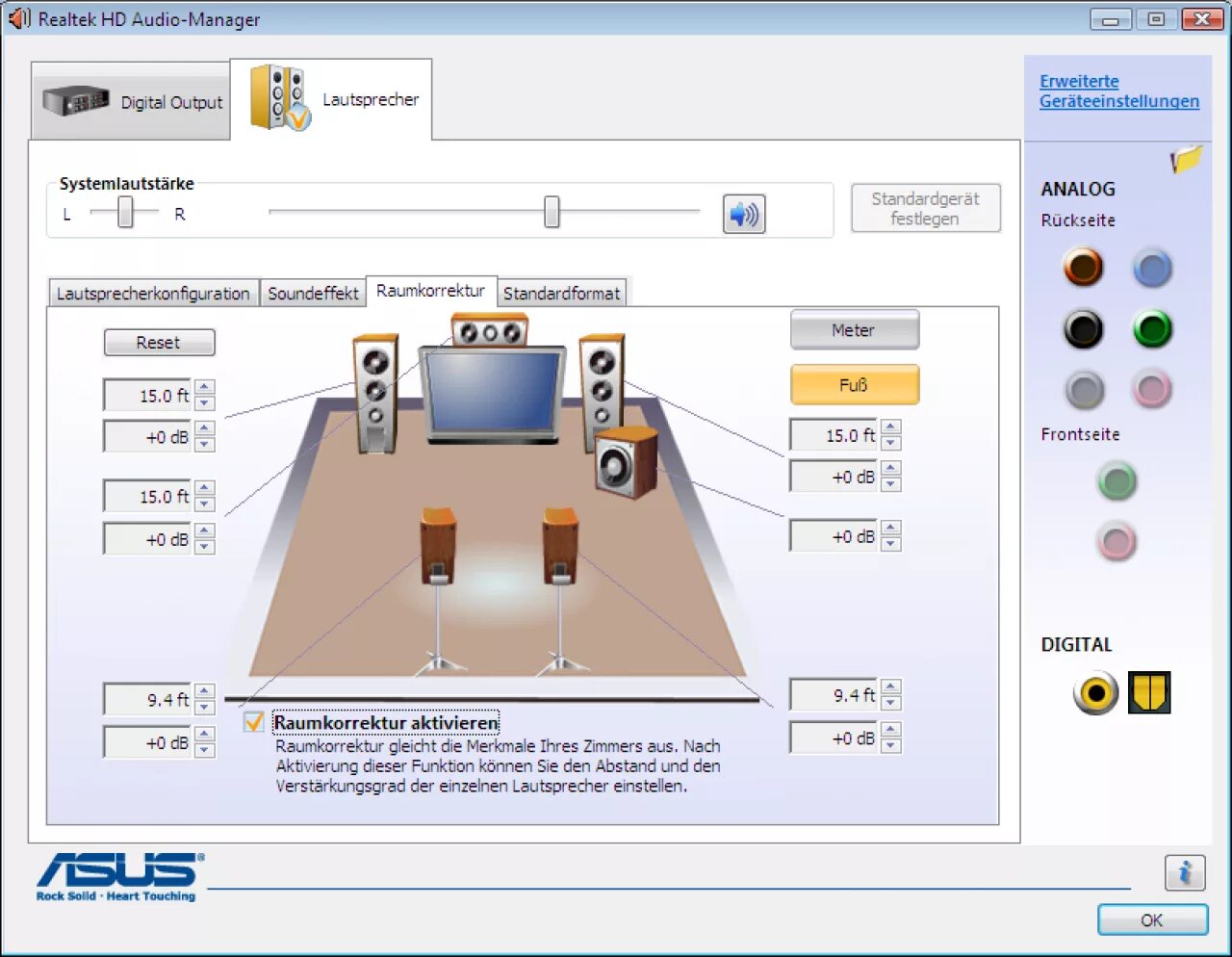
Task: Disable Raumkorrektur aktivieren checkbox
Action: coord(254,722)
